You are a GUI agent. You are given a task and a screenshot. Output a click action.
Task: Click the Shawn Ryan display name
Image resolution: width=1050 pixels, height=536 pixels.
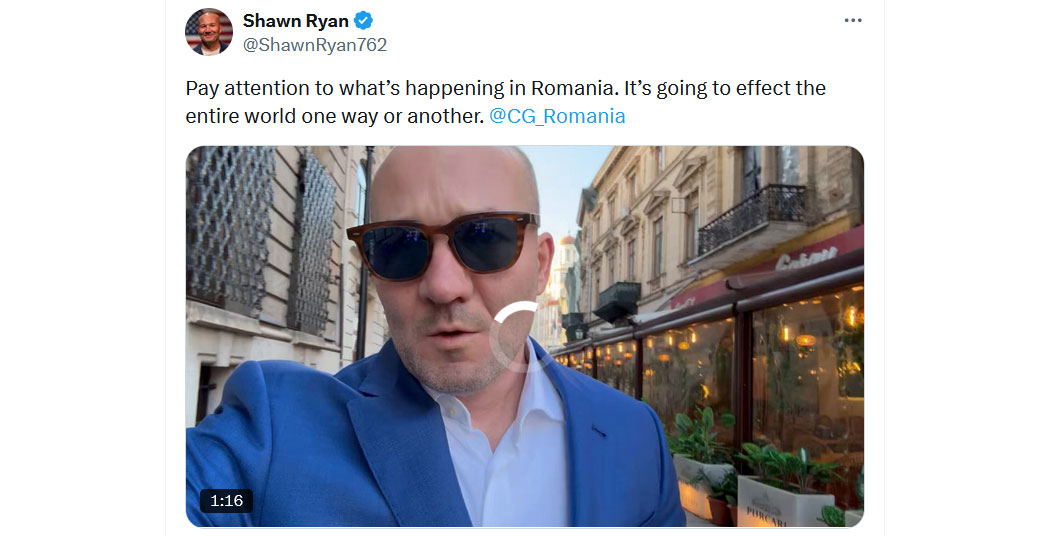pos(295,21)
